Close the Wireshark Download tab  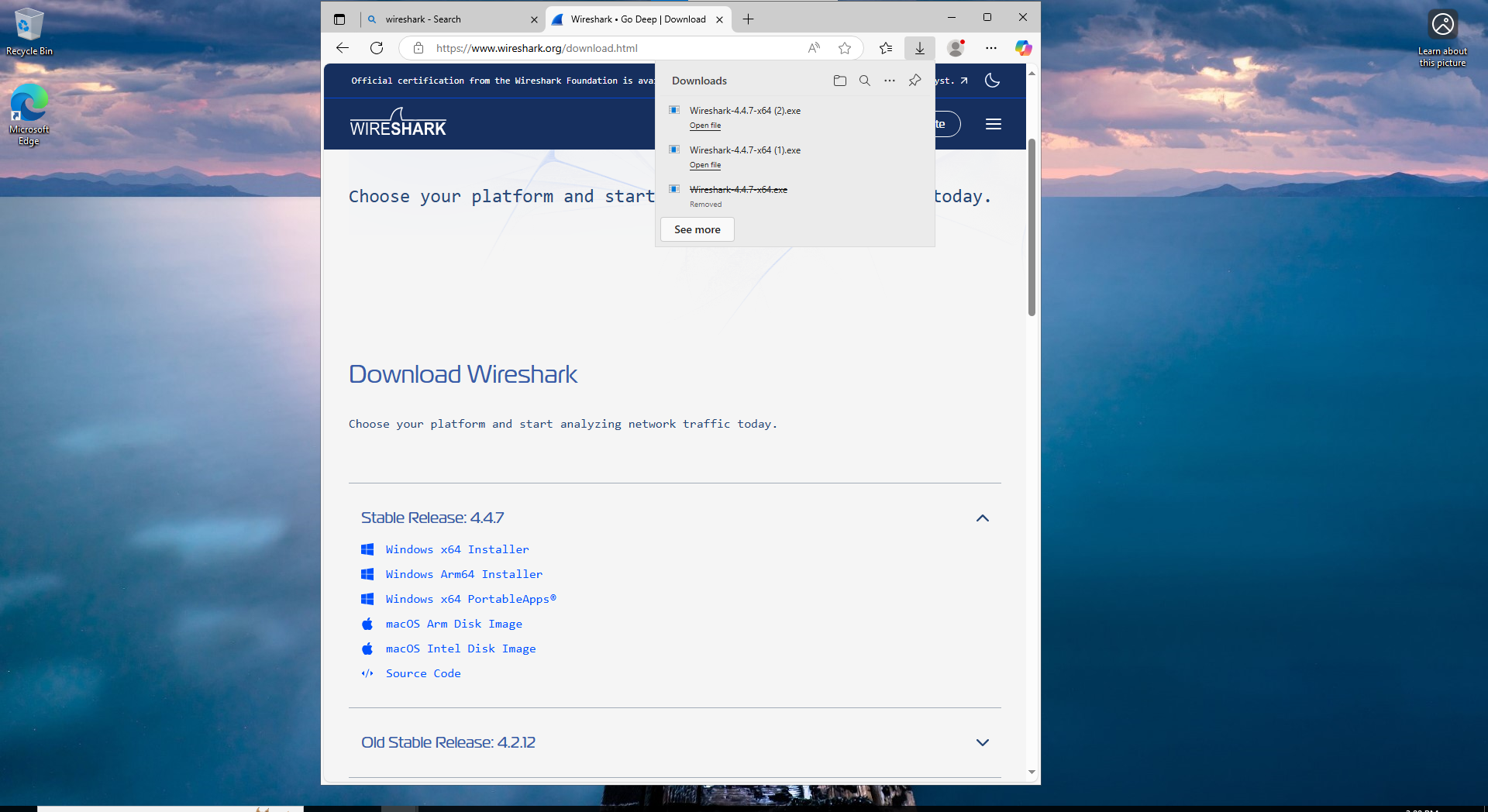point(719,19)
